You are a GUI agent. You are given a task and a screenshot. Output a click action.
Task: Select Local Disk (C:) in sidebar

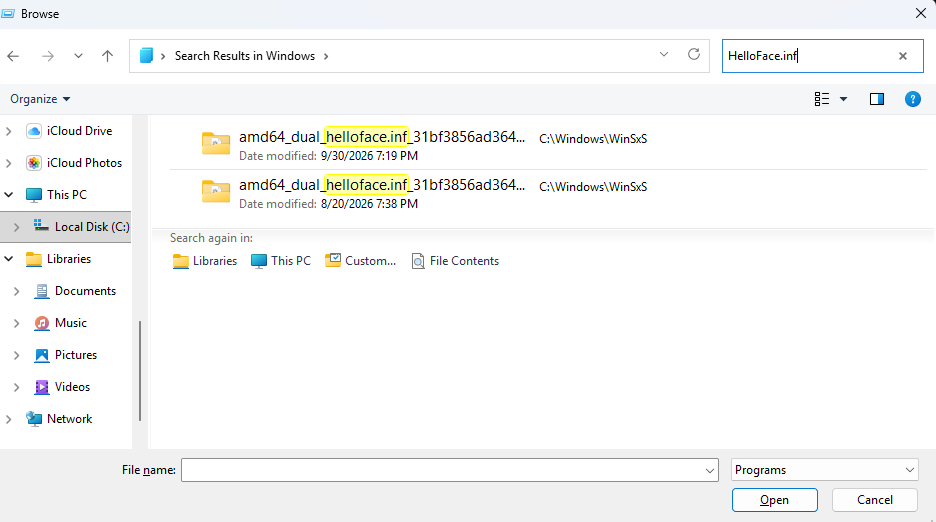tap(92, 227)
